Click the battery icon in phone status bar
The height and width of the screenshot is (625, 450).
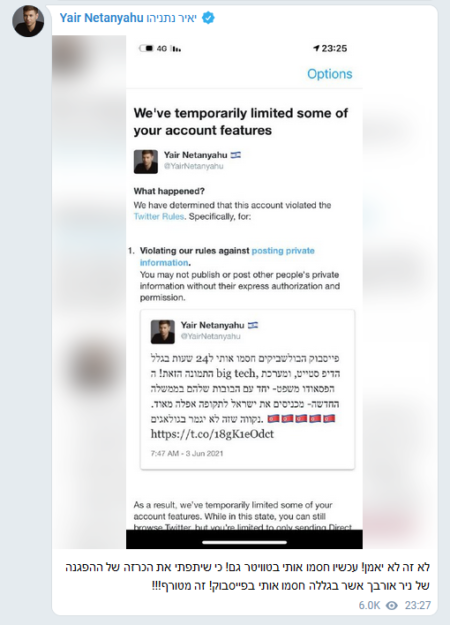pyautogui.click(x=146, y=48)
